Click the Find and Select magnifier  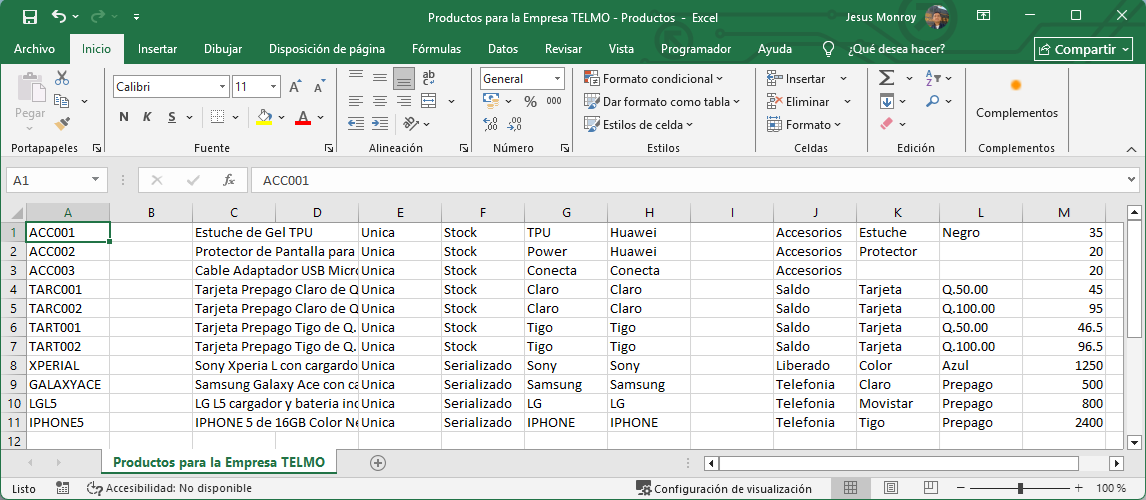point(933,101)
